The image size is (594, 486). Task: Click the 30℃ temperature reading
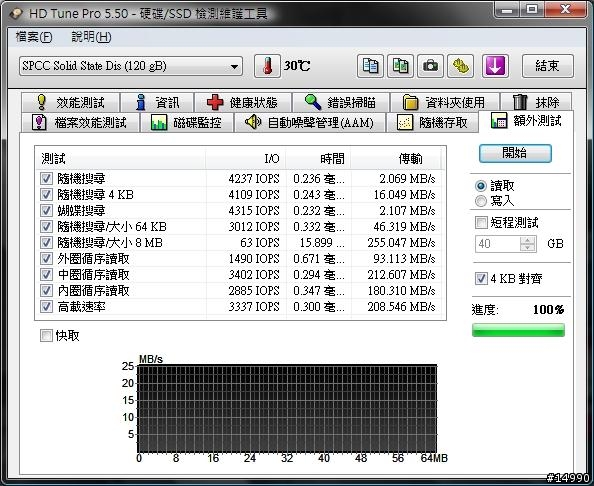click(x=297, y=66)
